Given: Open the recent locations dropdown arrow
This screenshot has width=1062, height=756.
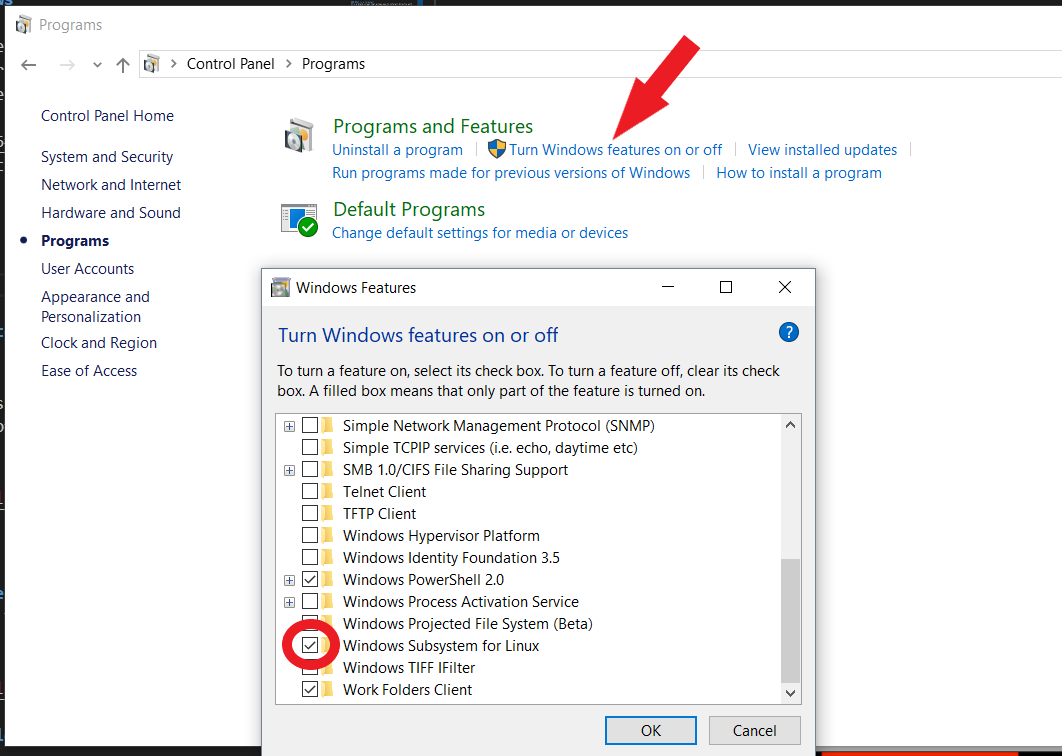Looking at the screenshot, I should [x=97, y=64].
